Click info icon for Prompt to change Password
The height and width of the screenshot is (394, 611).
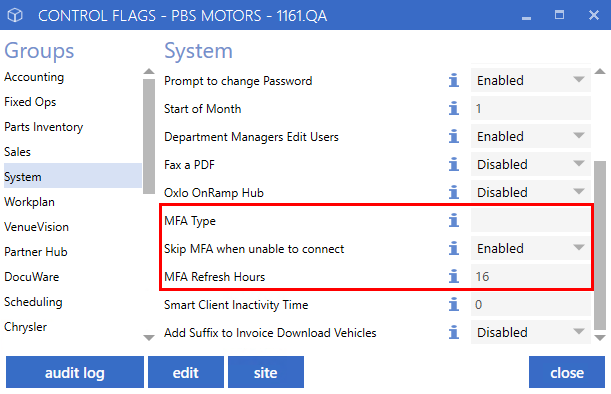[x=453, y=81]
